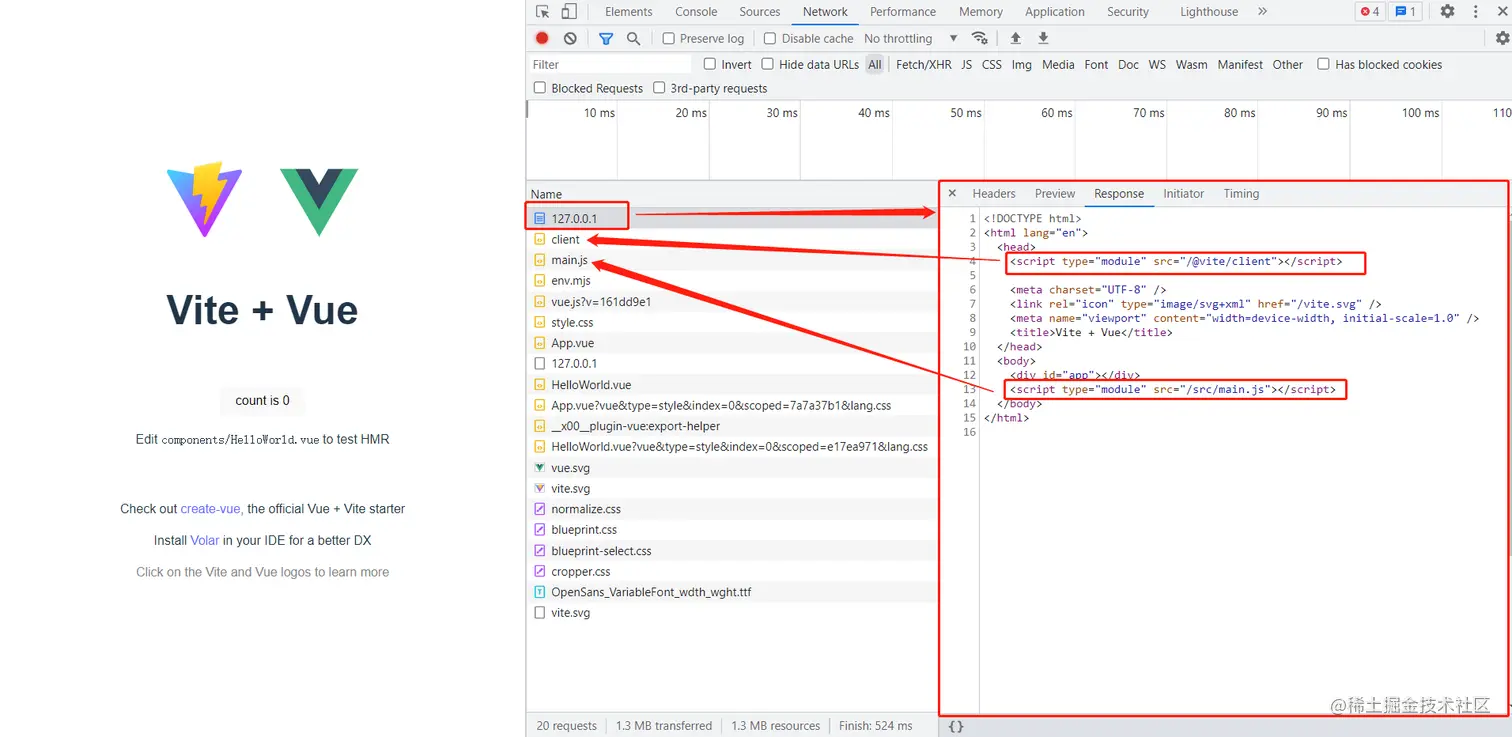Viewport: 1512px width, 737px height.
Task: Click the pretty print curly braces icon
Action: (x=955, y=726)
